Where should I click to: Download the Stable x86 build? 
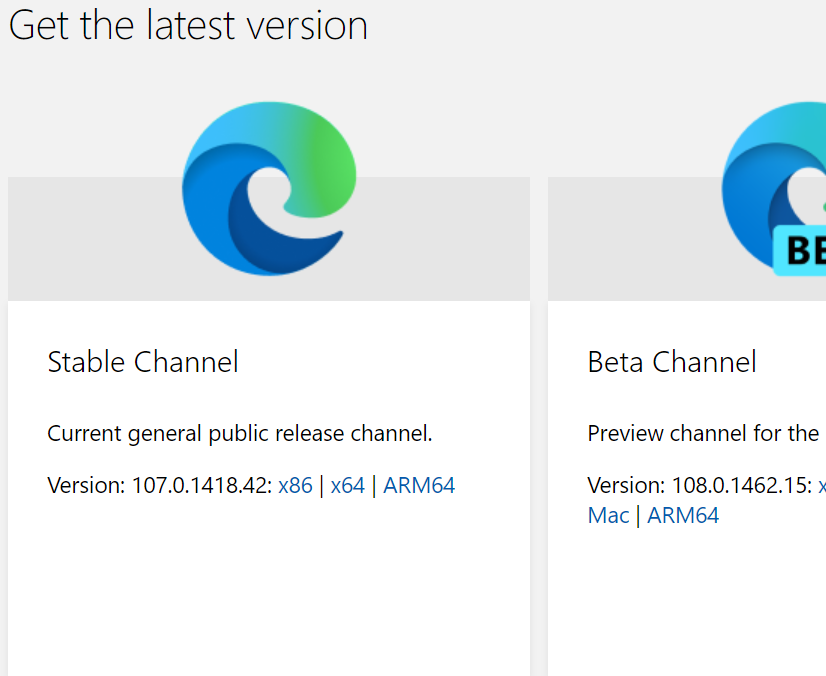coord(295,486)
